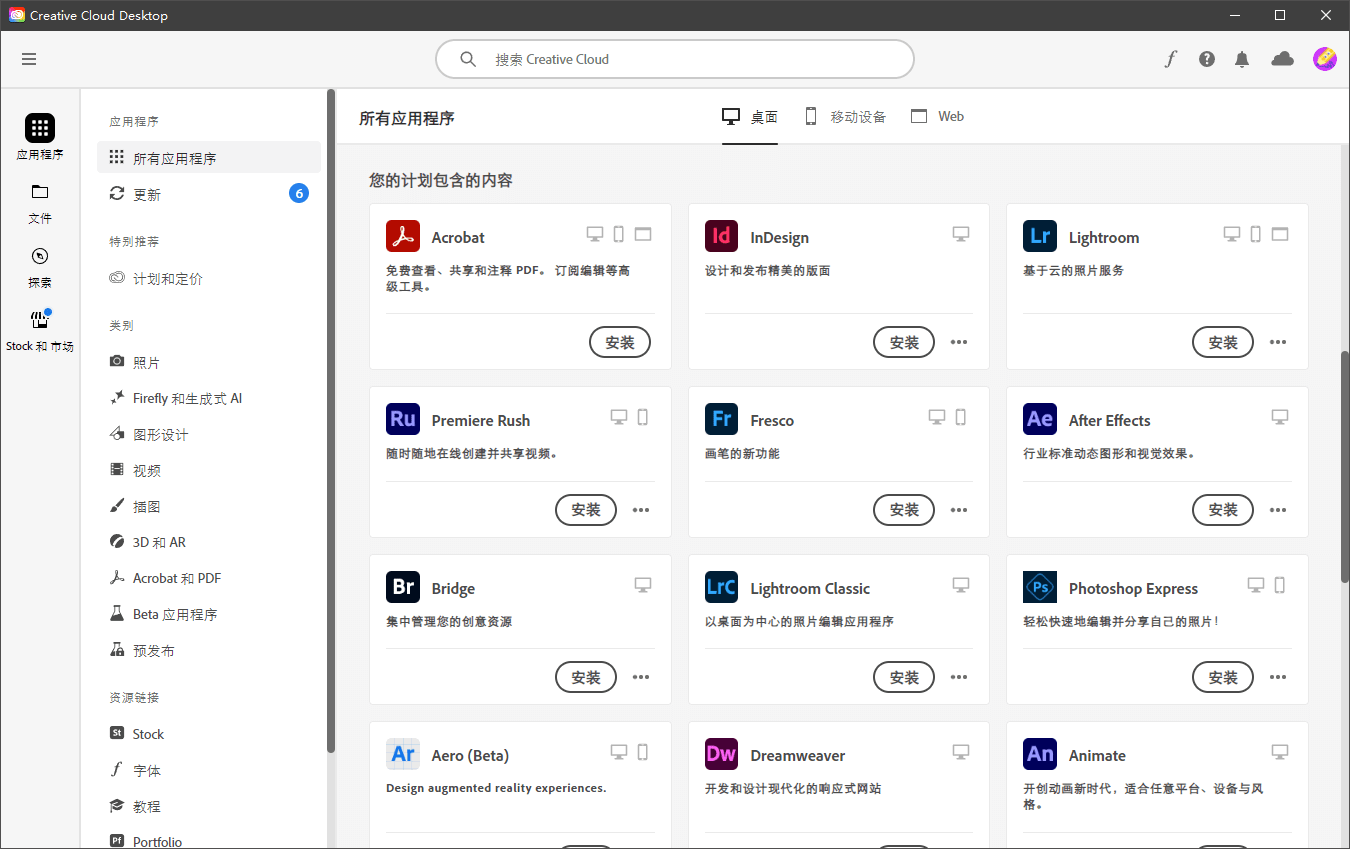Click the Acrobat app icon
The height and width of the screenshot is (849, 1350).
click(x=403, y=236)
